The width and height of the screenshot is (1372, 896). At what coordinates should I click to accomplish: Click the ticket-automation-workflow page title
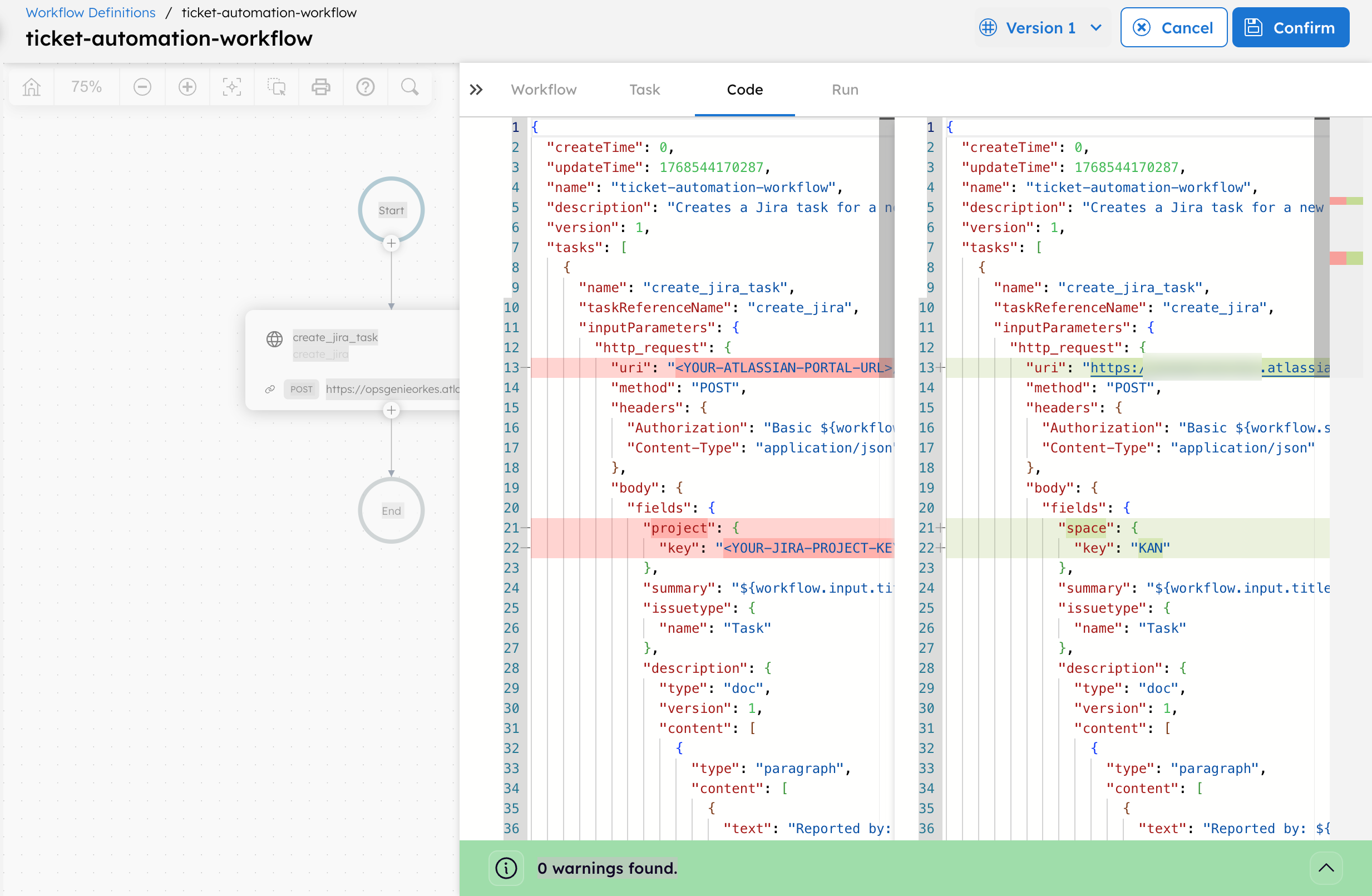[x=169, y=38]
